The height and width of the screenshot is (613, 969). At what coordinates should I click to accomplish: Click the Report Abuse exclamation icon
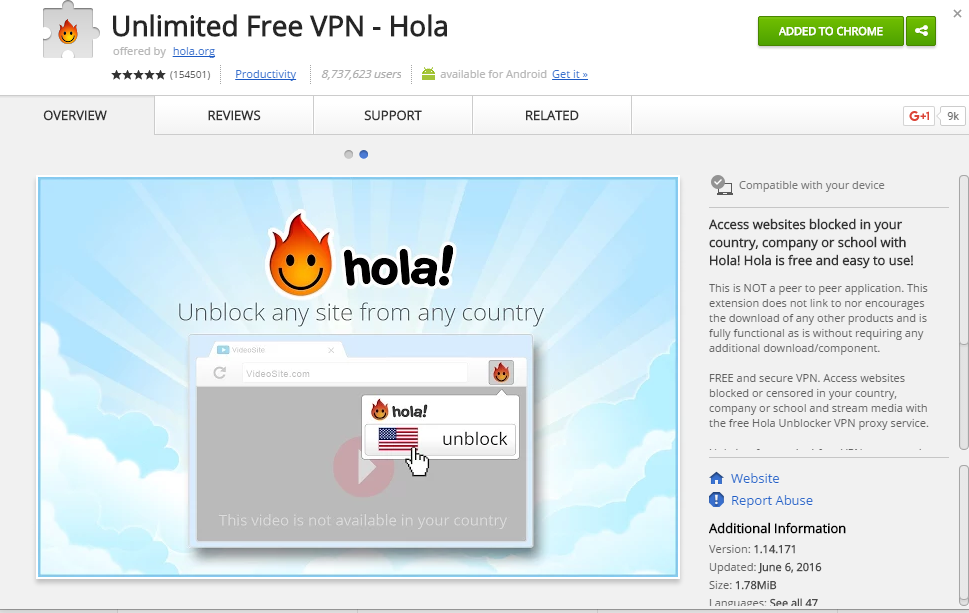pos(716,500)
